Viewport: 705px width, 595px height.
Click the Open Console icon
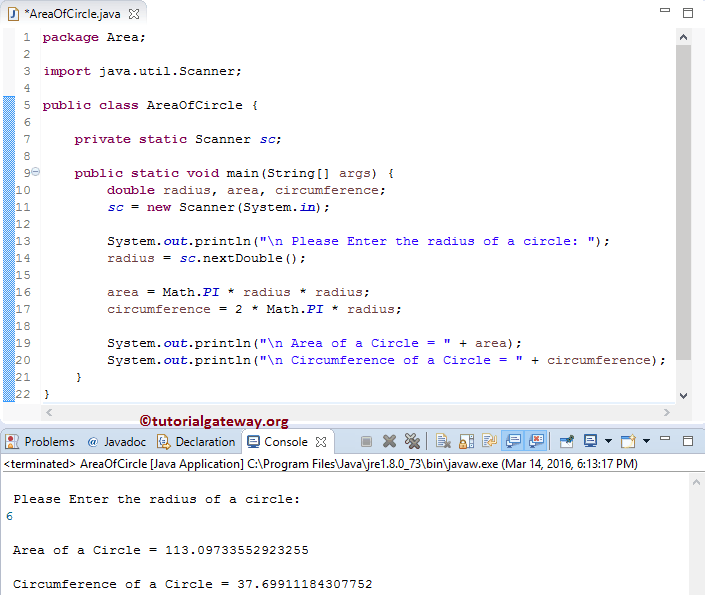pyautogui.click(x=628, y=442)
